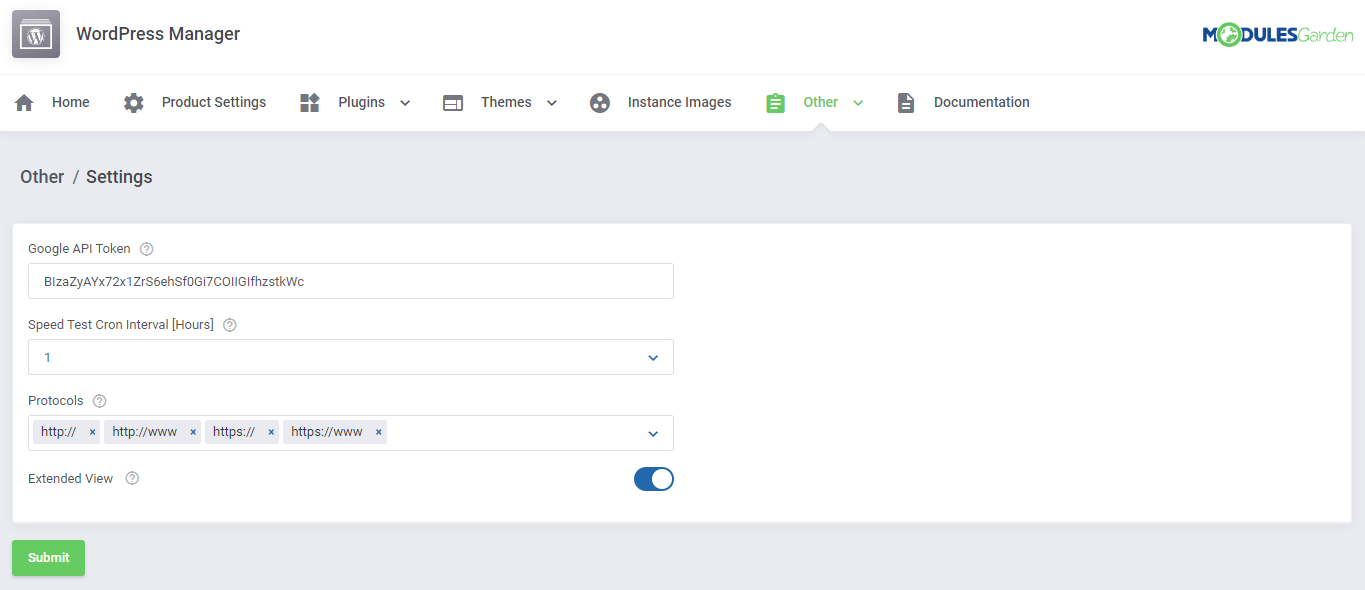The image size is (1365, 590).
Task: Click the WordPress Manager title text
Action: click(158, 34)
